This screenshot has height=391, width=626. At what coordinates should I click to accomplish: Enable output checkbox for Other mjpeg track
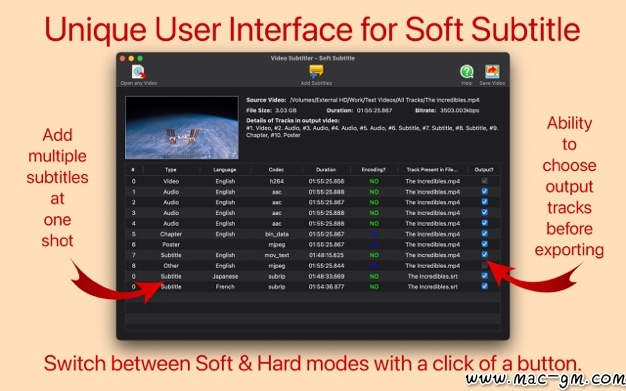click(x=484, y=265)
